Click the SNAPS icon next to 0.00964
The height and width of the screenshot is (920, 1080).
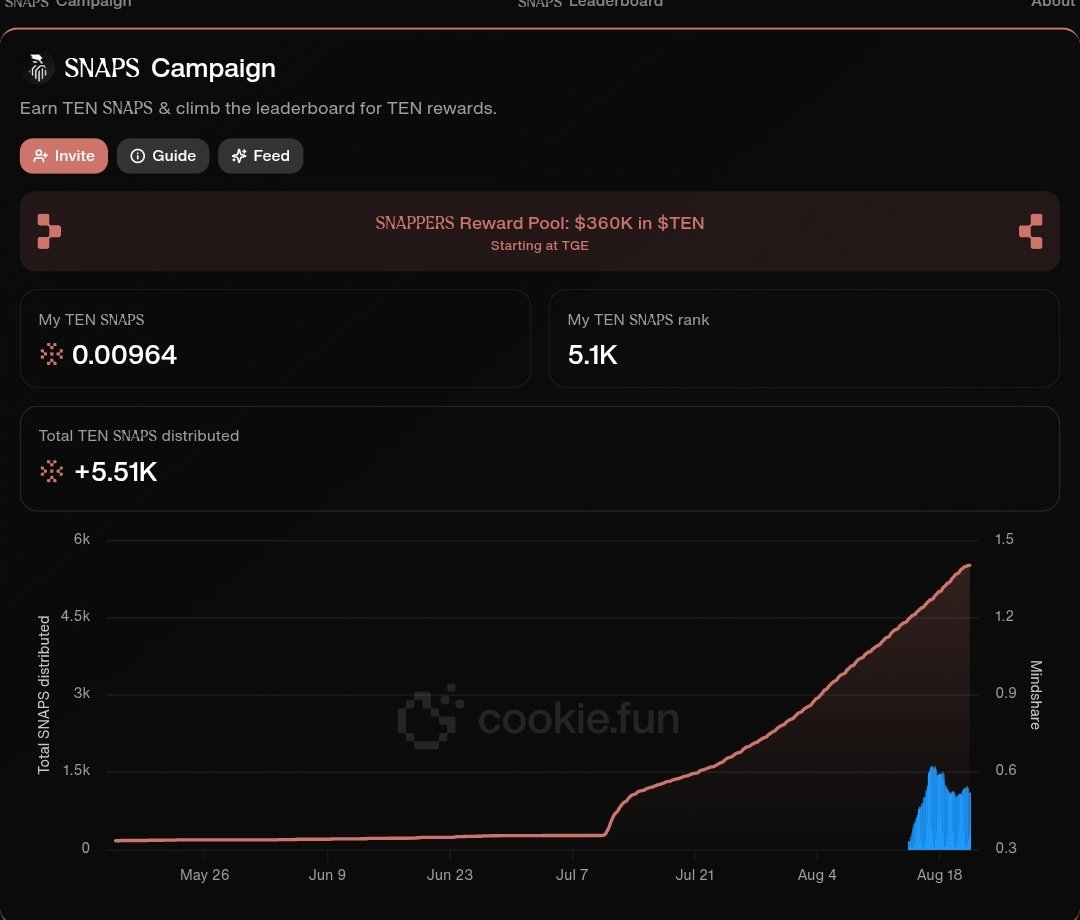pyautogui.click(x=52, y=355)
